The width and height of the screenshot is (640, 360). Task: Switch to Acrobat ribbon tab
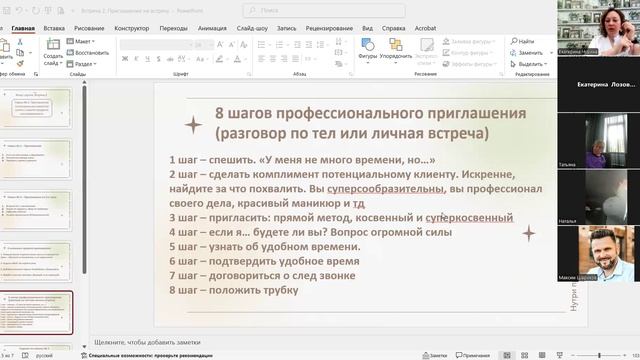click(x=425, y=28)
